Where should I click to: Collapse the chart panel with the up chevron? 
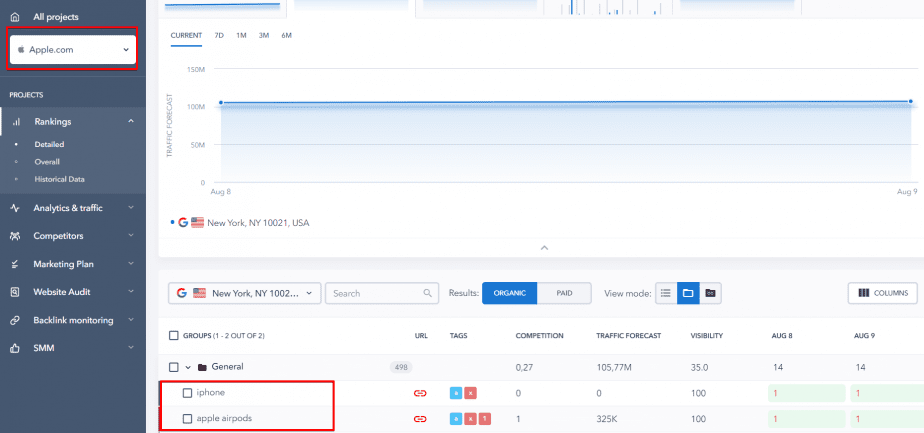[x=544, y=247]
